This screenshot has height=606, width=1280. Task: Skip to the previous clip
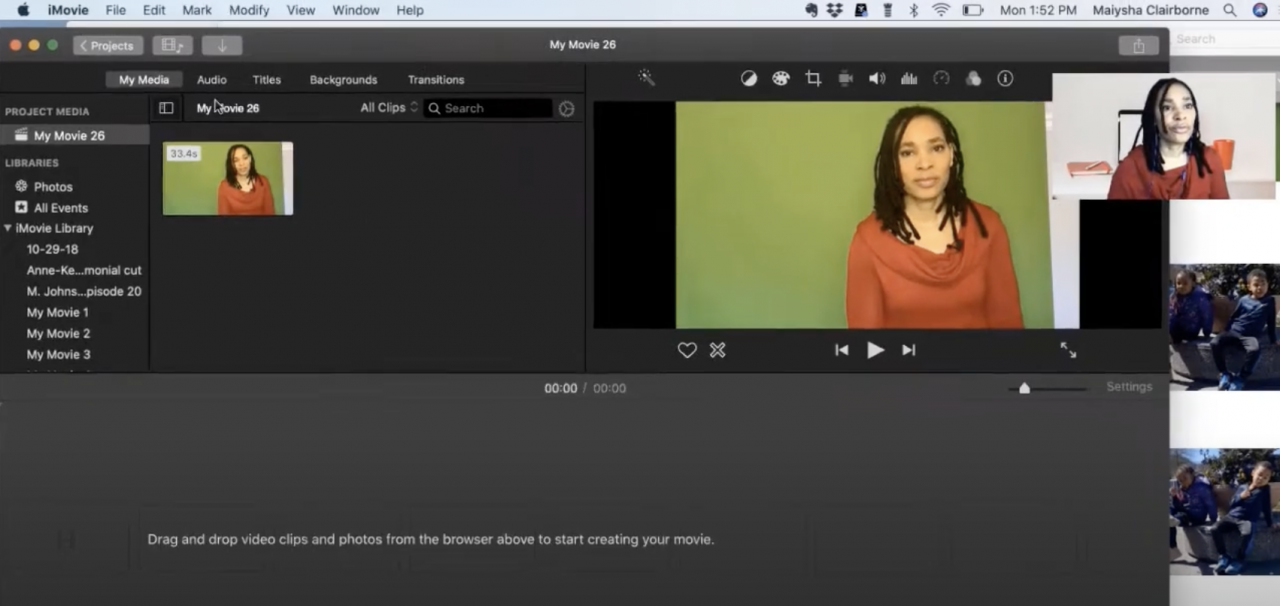click(x=842, y=350)
